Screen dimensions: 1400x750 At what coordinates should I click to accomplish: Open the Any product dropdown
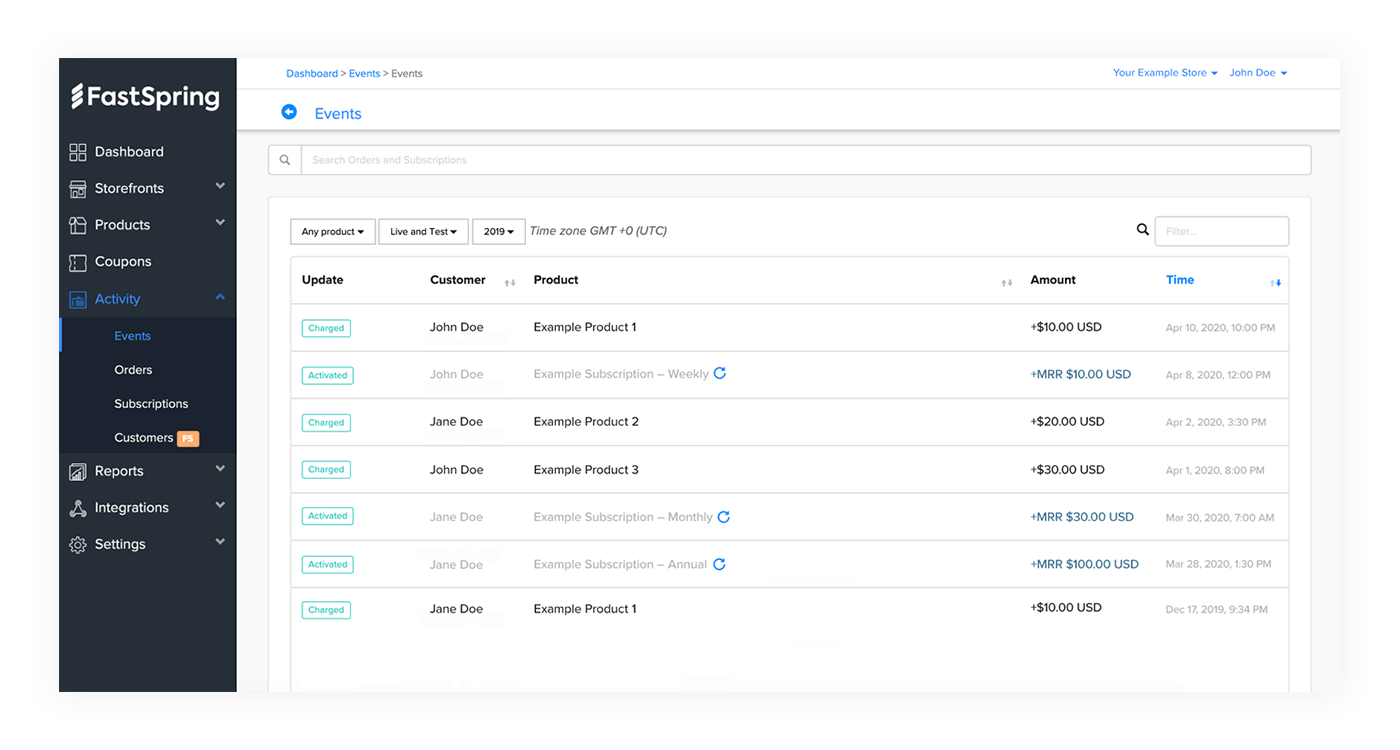coord(333,231)
